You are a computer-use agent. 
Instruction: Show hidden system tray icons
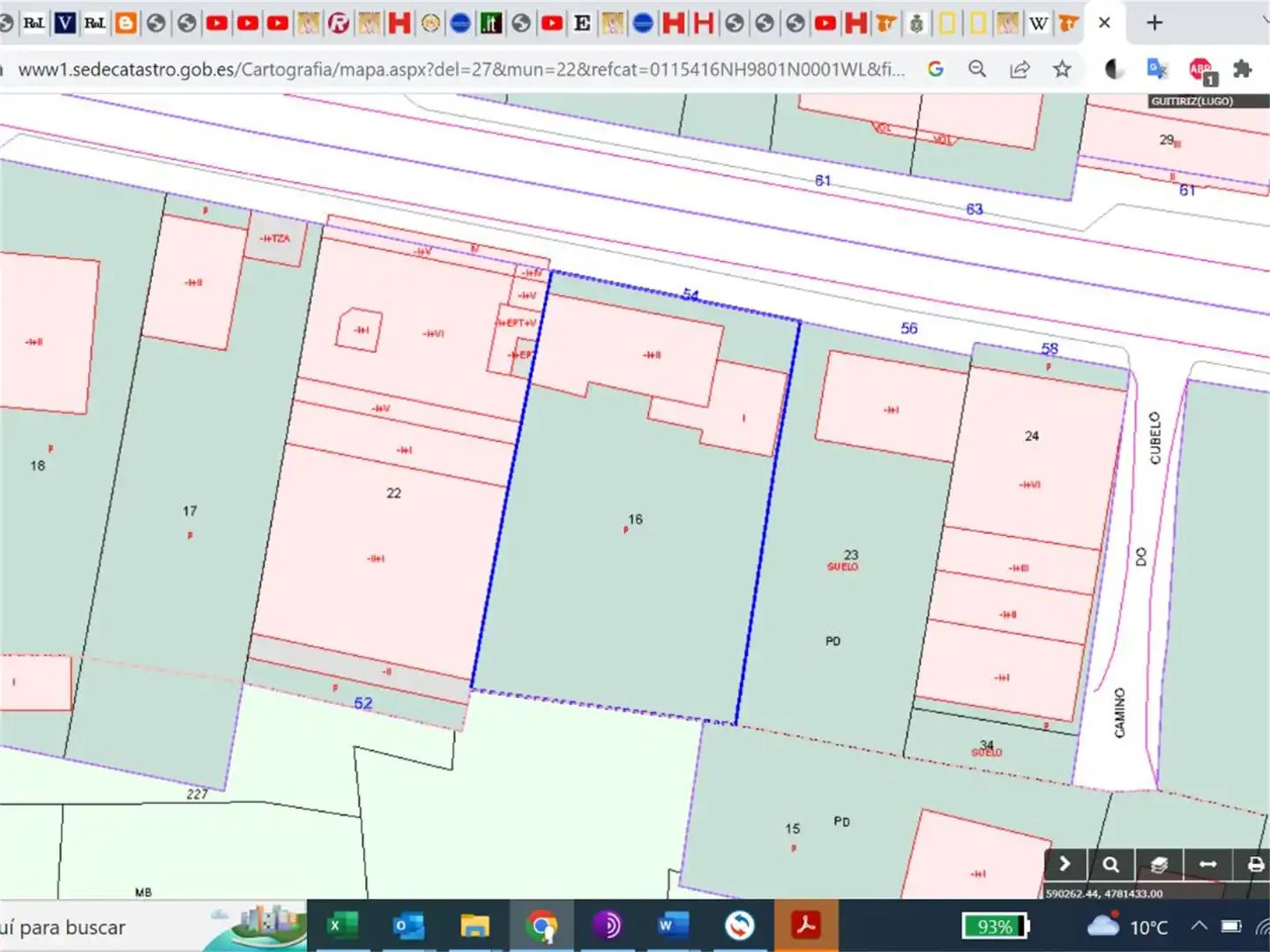[x=1199, y=926]
